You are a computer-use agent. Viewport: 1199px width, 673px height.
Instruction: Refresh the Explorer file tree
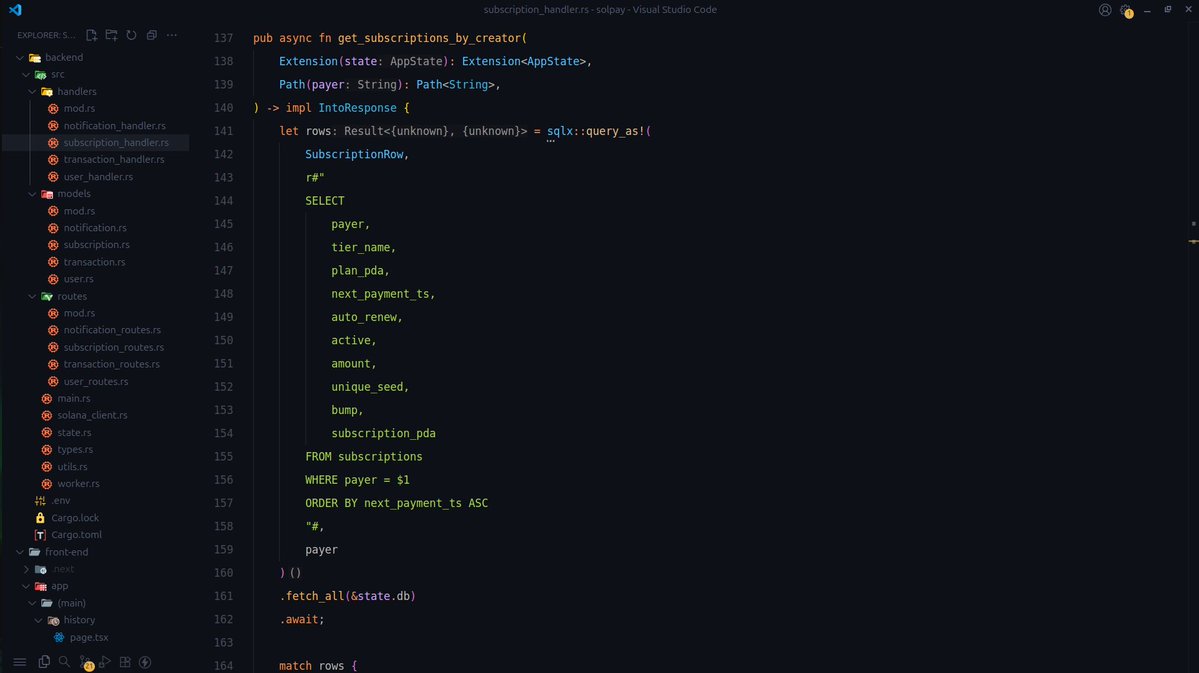(x=132, y=35)
